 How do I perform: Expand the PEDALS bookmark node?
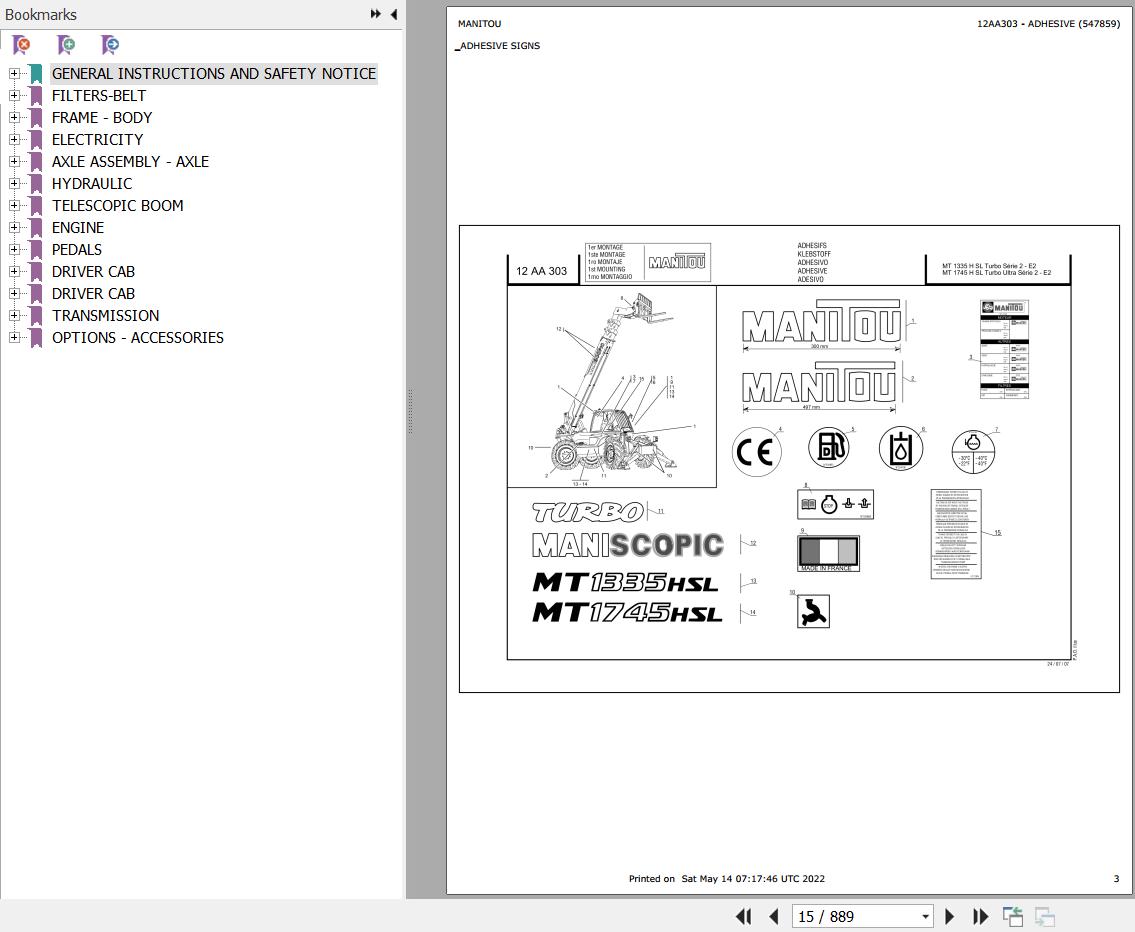[x=14, y=250]
